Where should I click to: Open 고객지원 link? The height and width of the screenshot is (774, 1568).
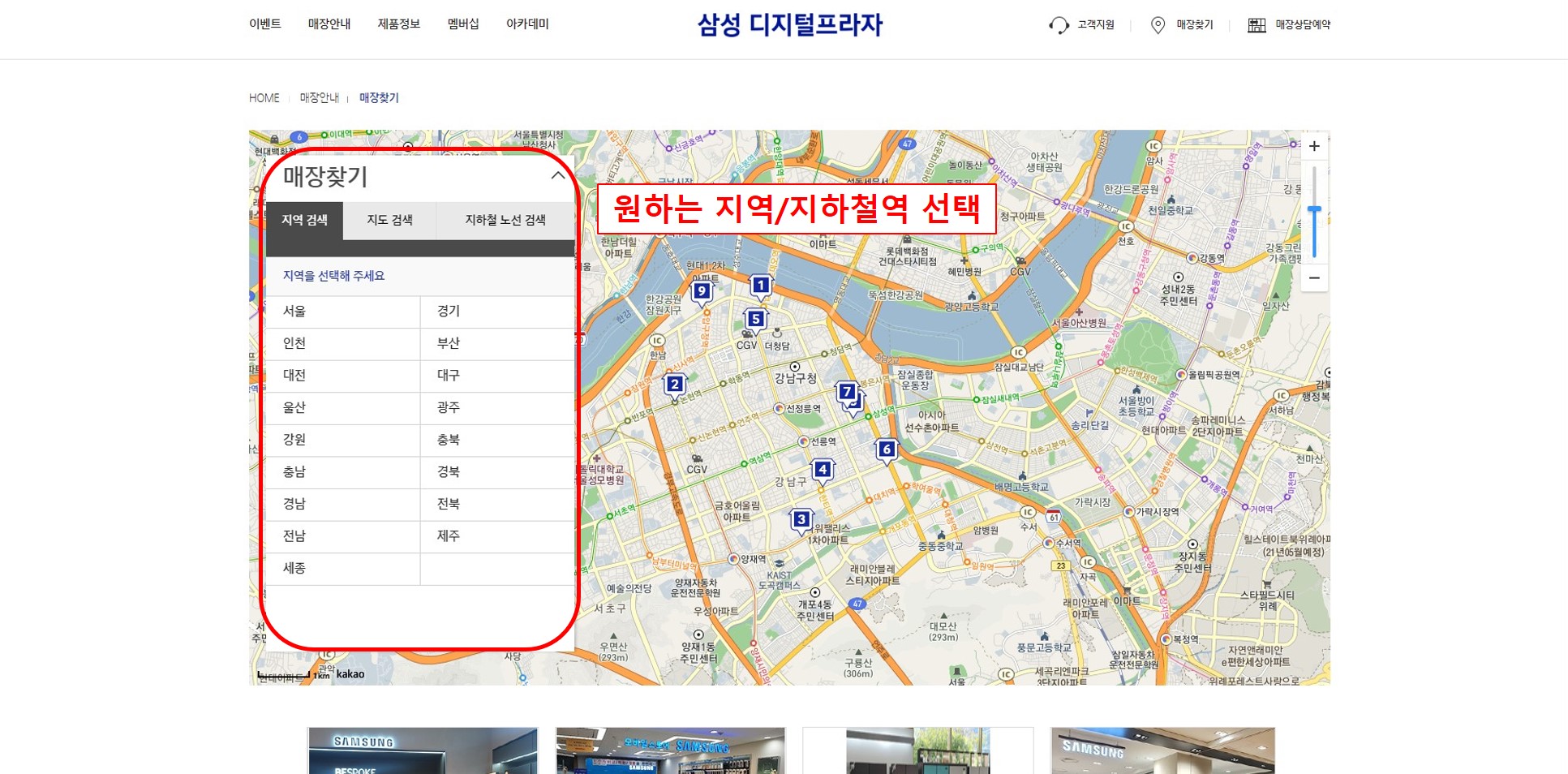[x=1095, y=25]
